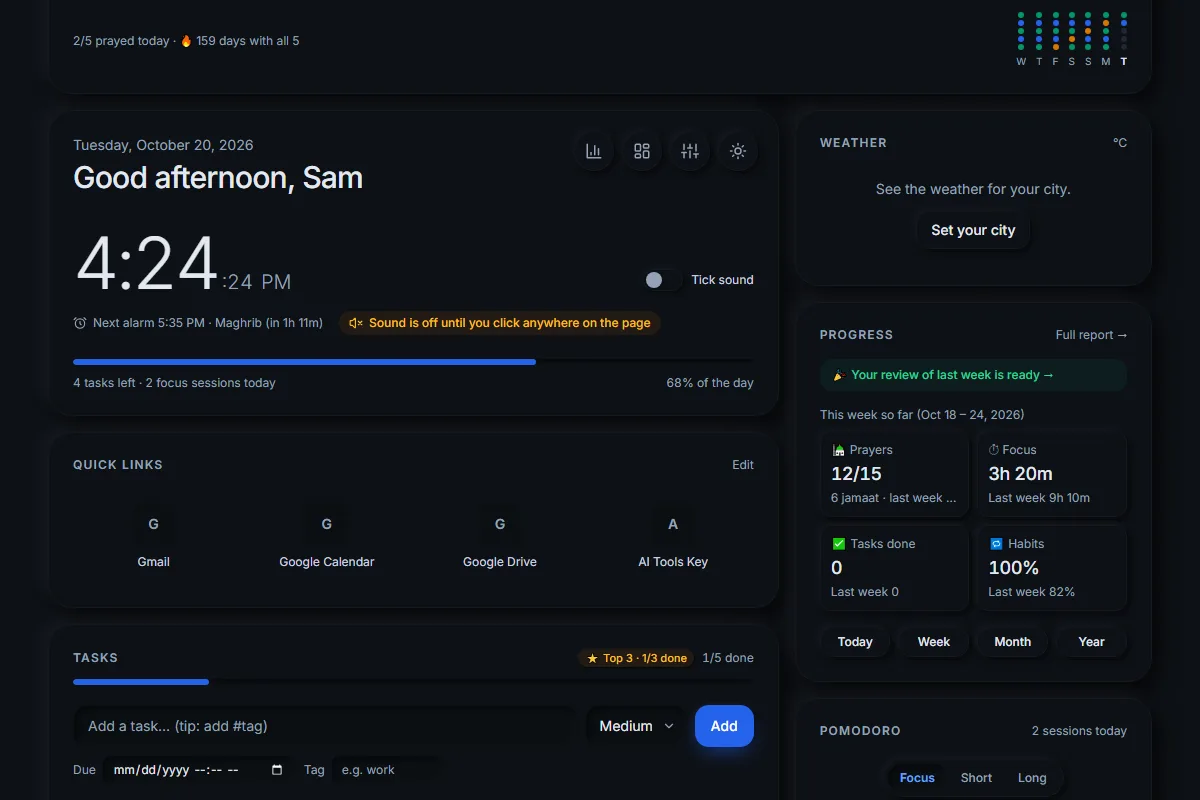This screenshot has height=800, width=1200.
Task: Click 'This week so far' date range
Action: [x=922, y=414]
